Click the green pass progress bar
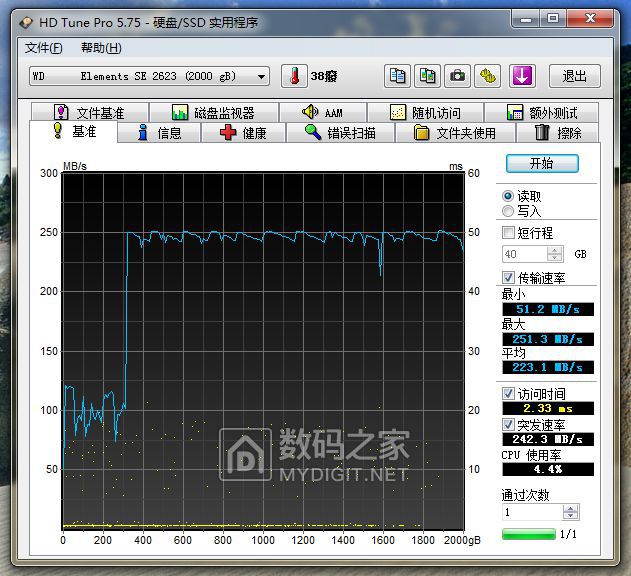 tap(529, 534)
